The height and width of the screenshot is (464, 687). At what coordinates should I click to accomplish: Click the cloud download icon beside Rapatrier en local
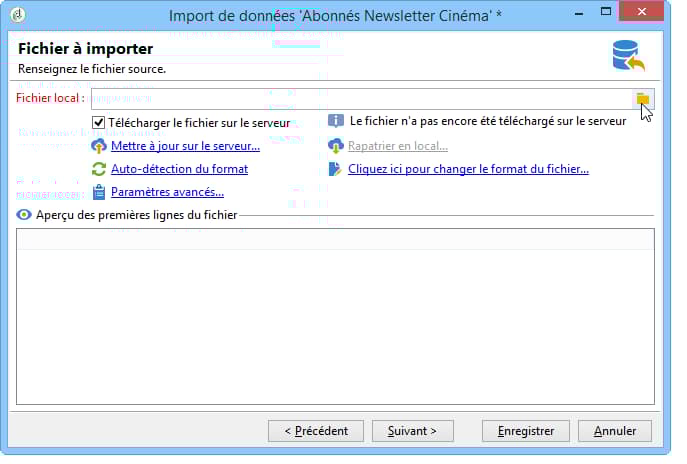pos(336,146)
